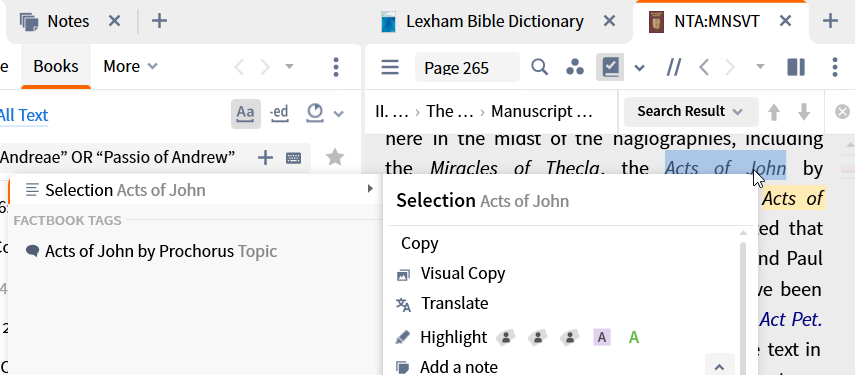The height and width of the screenshot is (375, 855).
Task: Expand dropdown next to checkmark icon
Action: point(640,68)
